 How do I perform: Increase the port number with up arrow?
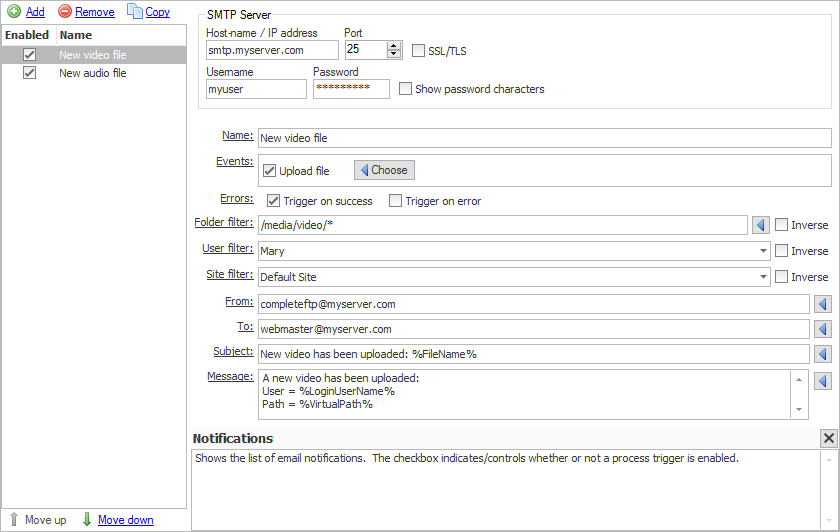click(x=393, y=45)
